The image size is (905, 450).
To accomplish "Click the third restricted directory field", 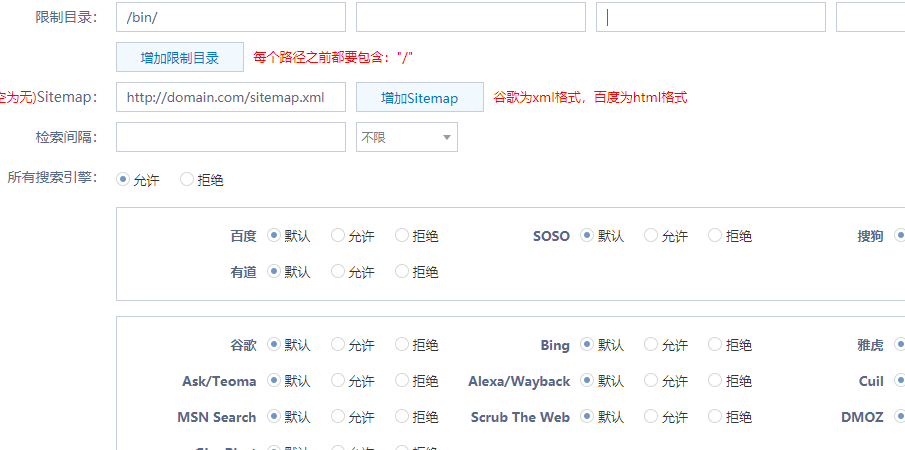I will (711, 17).
